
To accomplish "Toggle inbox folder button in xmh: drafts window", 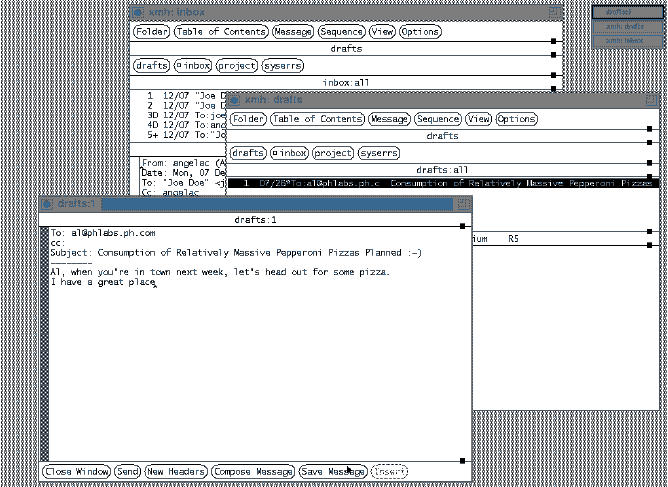I will coord(289,153).
